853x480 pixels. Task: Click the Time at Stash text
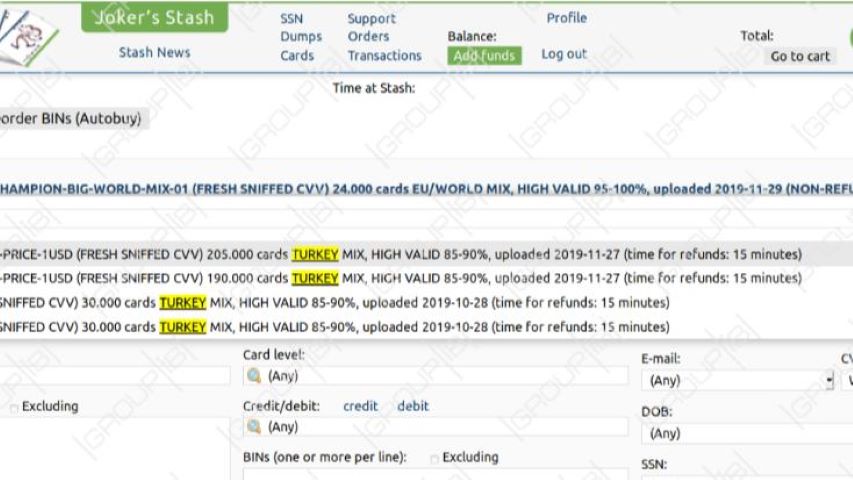pos(374,88)
